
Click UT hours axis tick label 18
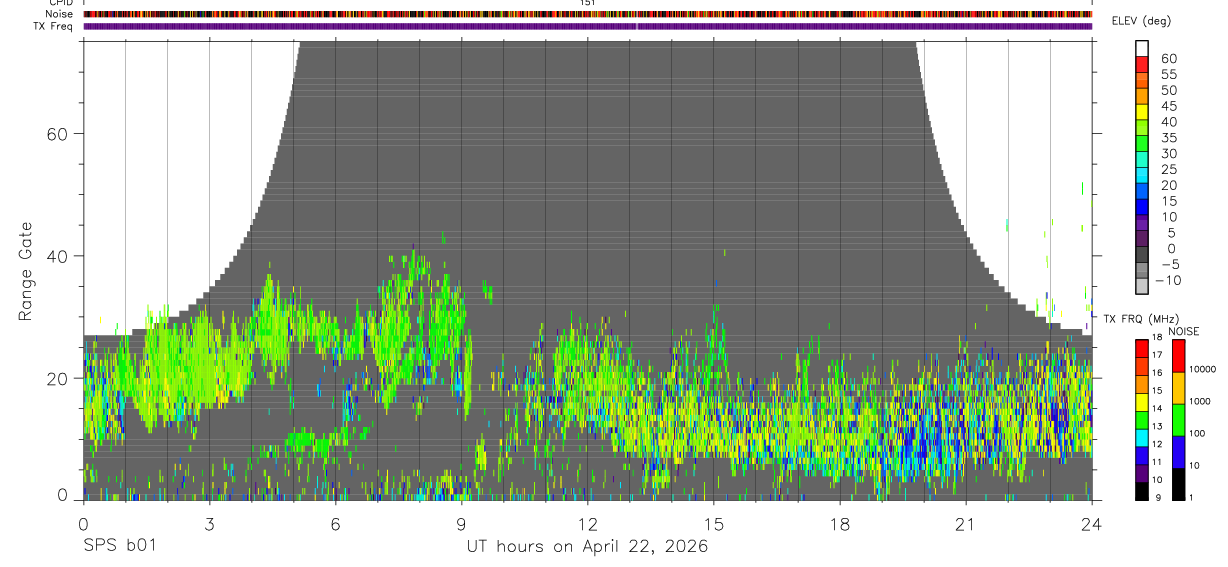point(839,523)
